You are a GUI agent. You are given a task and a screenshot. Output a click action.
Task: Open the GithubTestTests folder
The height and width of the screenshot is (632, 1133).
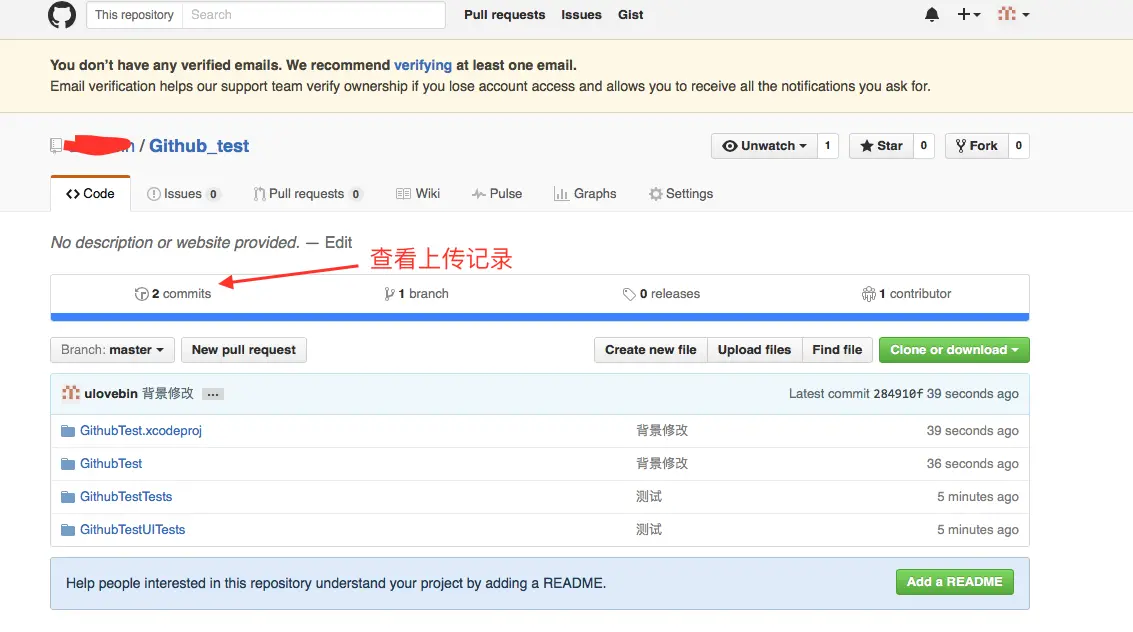tap(126, 497)
